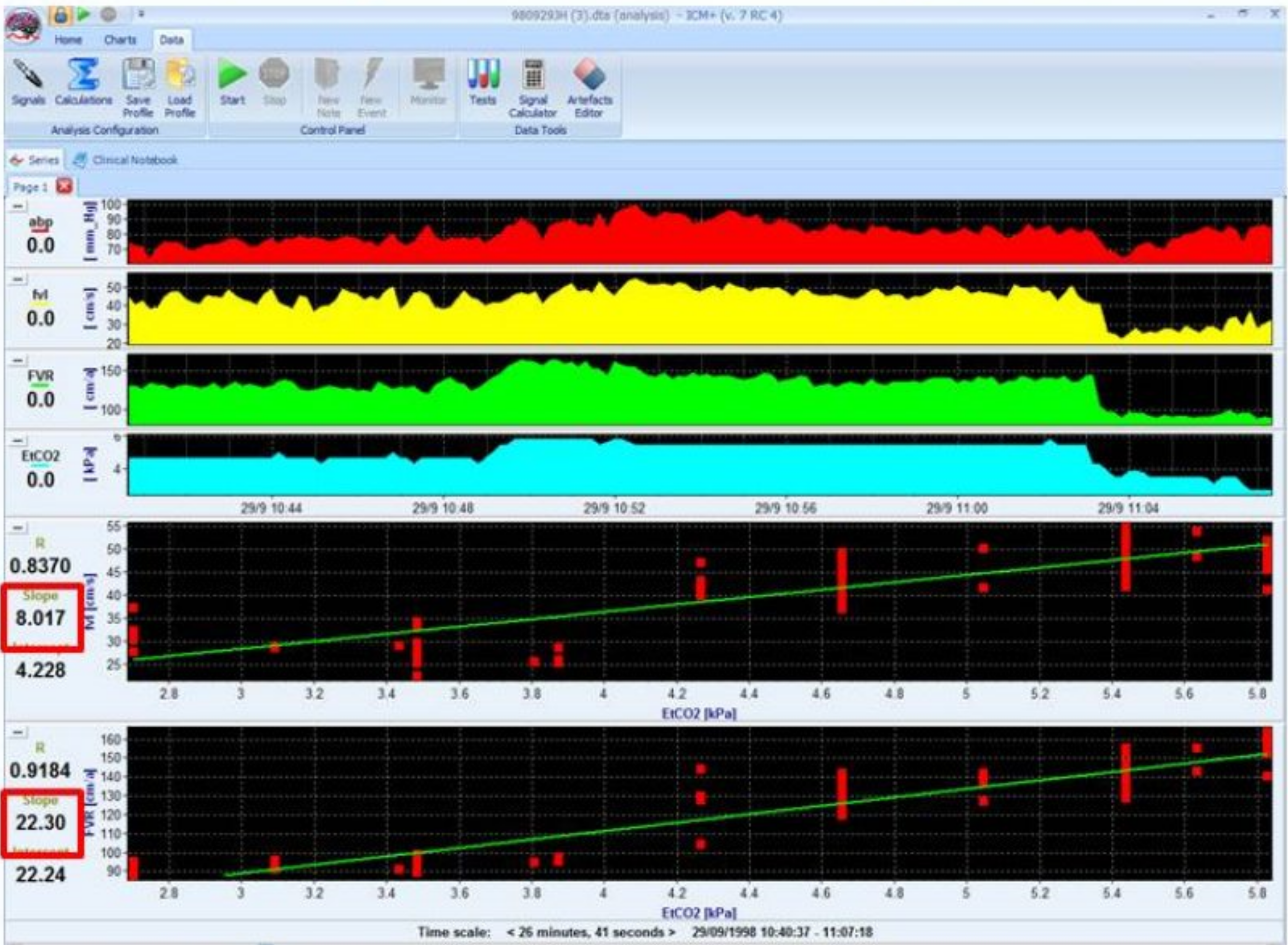Click the red abp color line swatch

point(40,231)
